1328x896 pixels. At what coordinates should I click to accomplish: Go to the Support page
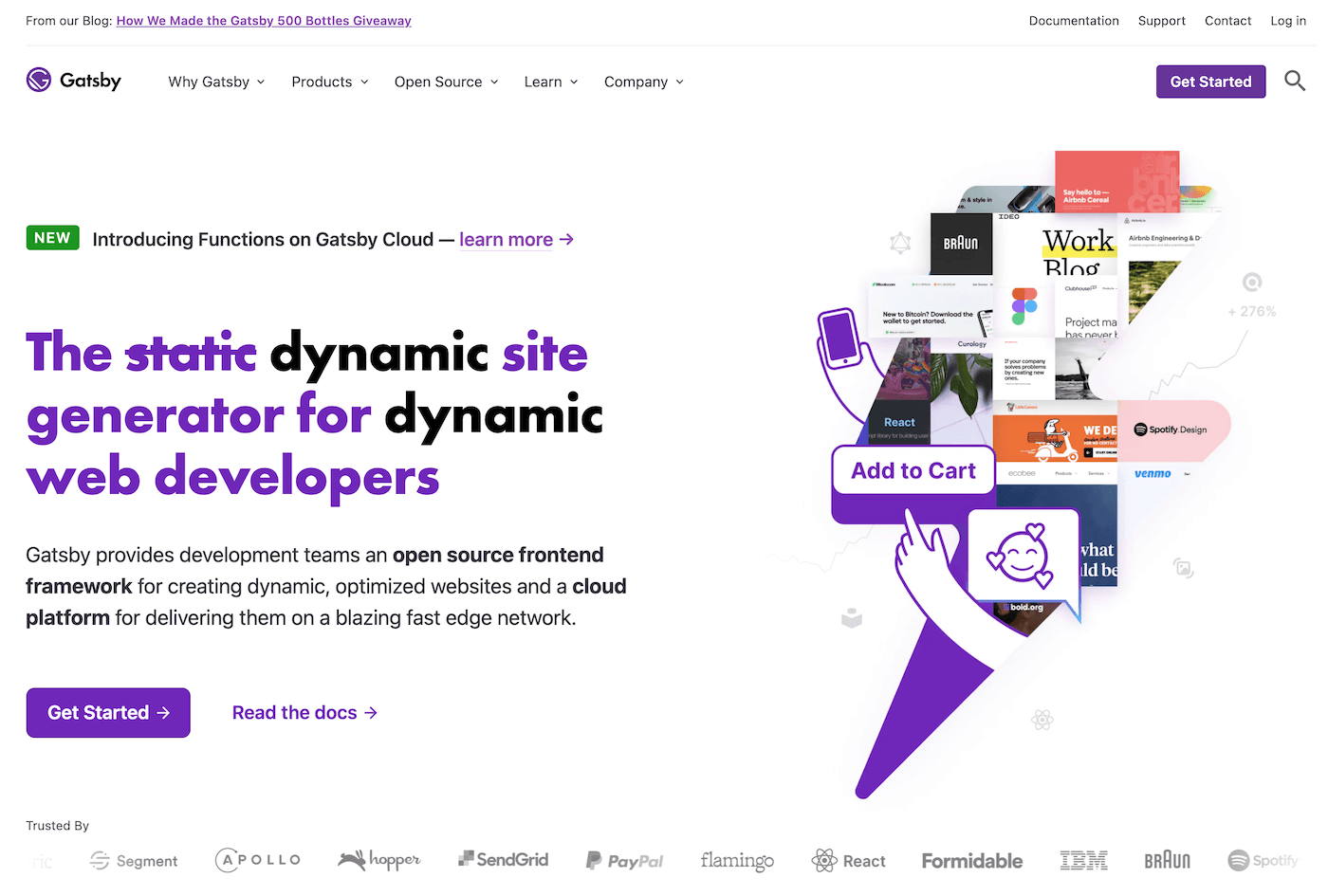point(1161,21)
